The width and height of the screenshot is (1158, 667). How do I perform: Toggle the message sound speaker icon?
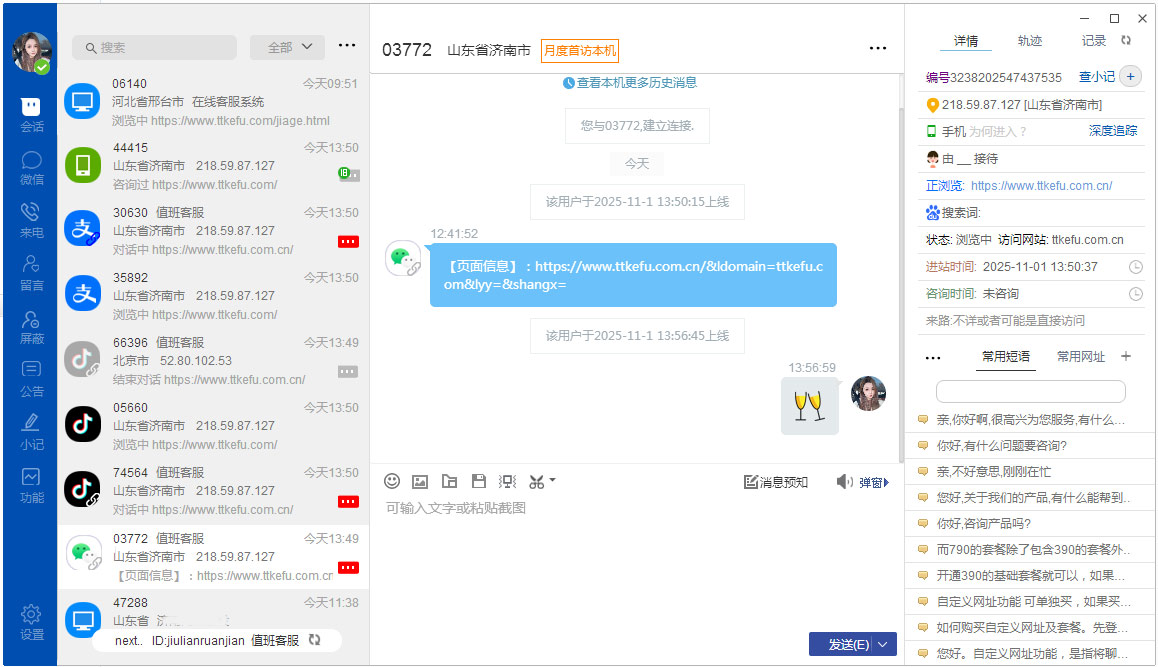point(844,482)
